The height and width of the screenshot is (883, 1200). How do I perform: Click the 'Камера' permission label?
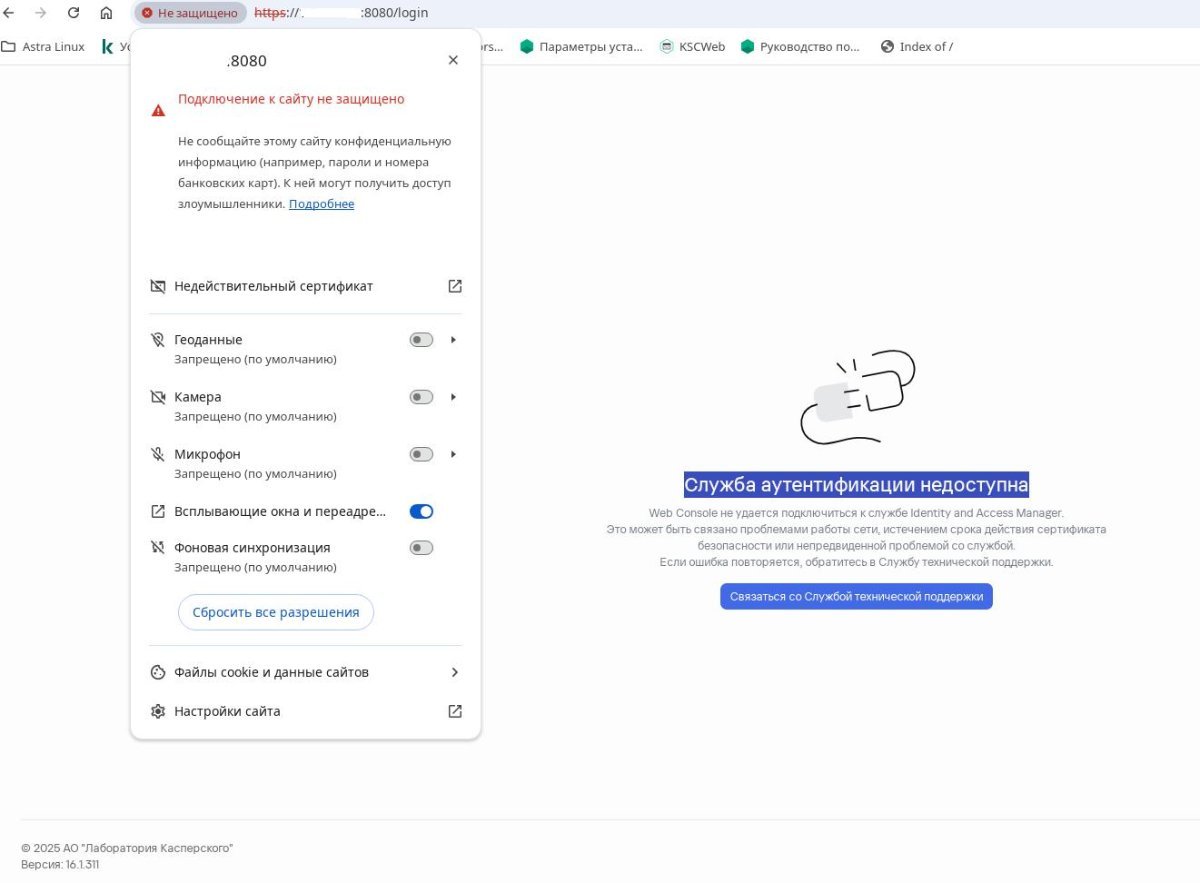198,397
